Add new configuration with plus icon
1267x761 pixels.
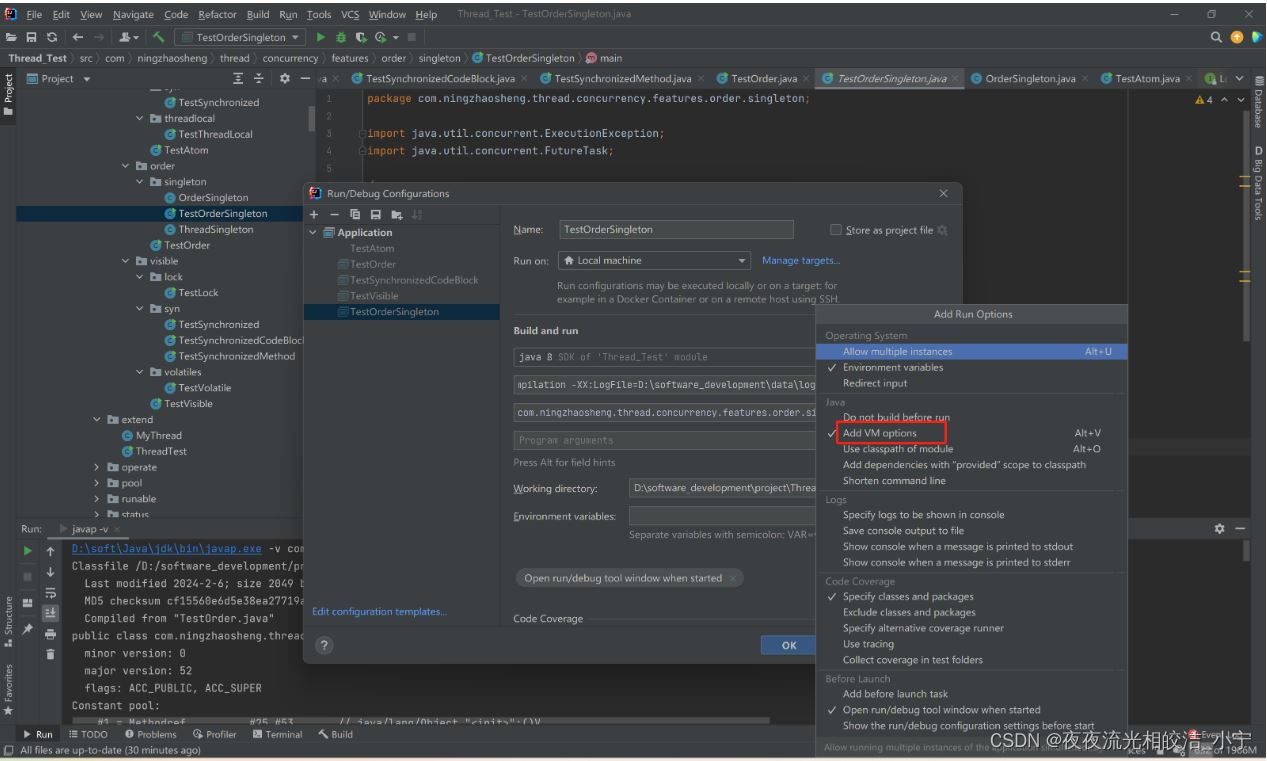(314, 215)
